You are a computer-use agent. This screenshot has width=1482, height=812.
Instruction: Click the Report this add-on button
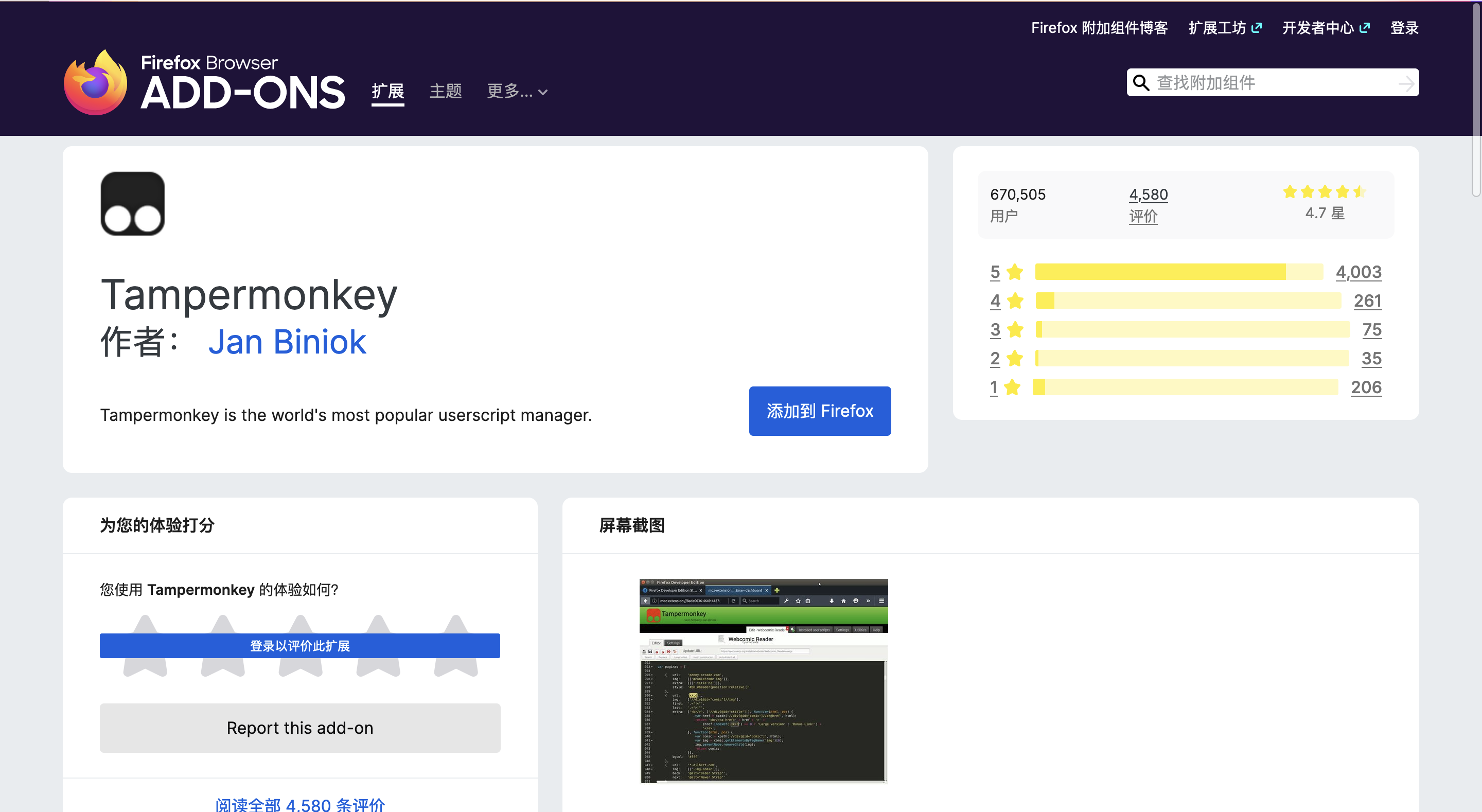coord(299,728)
